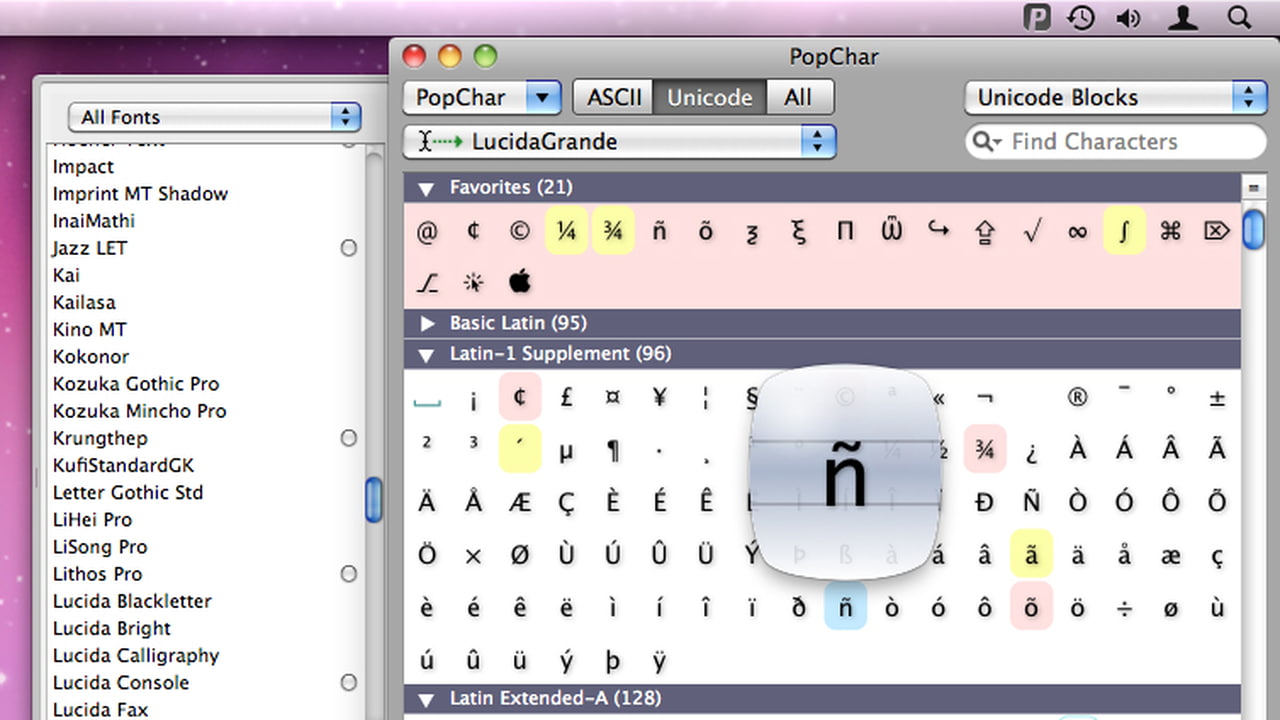The width and height of the screenshot is (1280, 720).
Task: Toggle the circle beside Krungthep font
Action: pos(348,438)
